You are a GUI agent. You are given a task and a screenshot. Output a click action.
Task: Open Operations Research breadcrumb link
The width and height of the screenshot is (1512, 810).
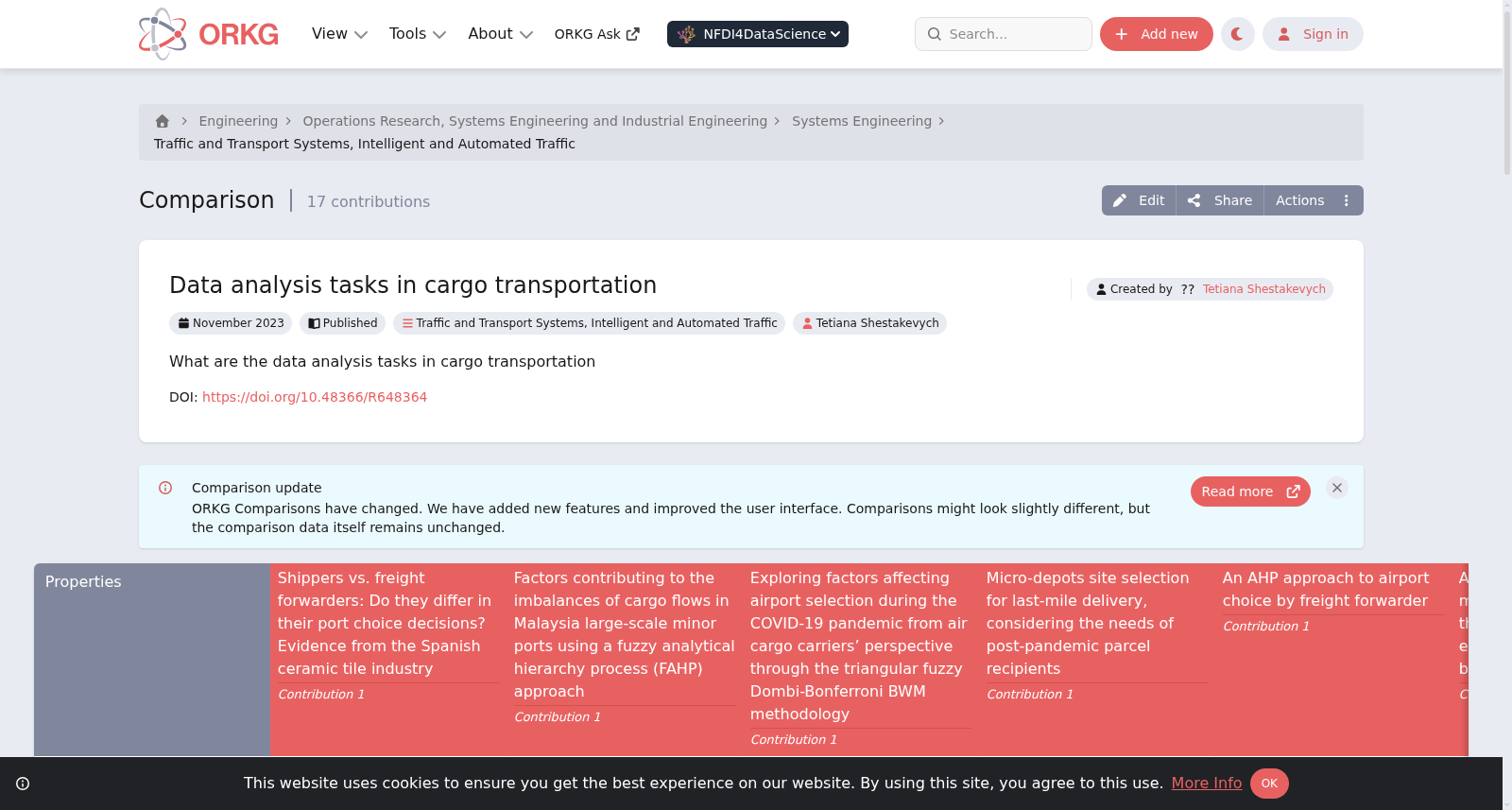535,121
